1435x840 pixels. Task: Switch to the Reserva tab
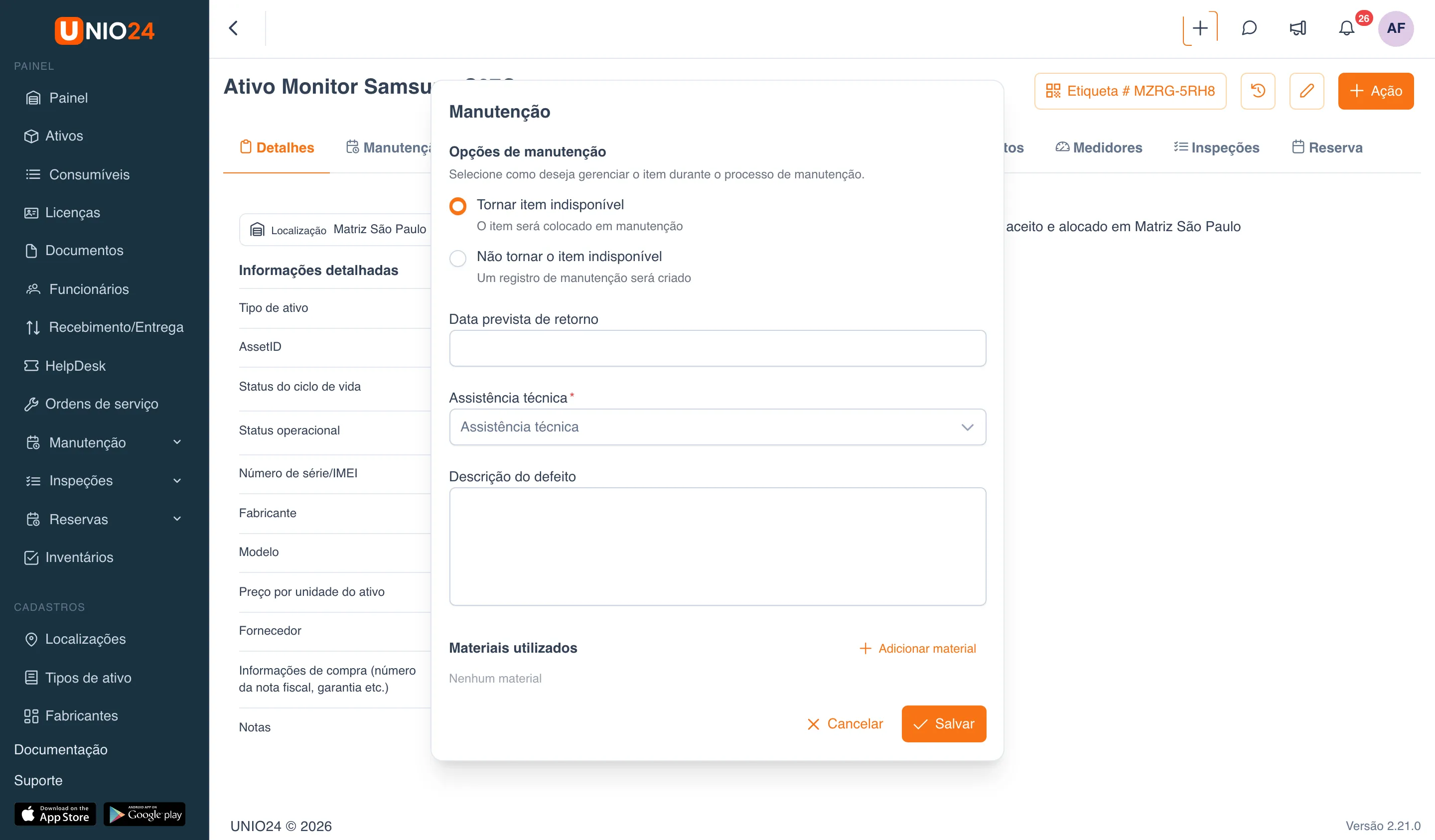(x=1327, y=147)
